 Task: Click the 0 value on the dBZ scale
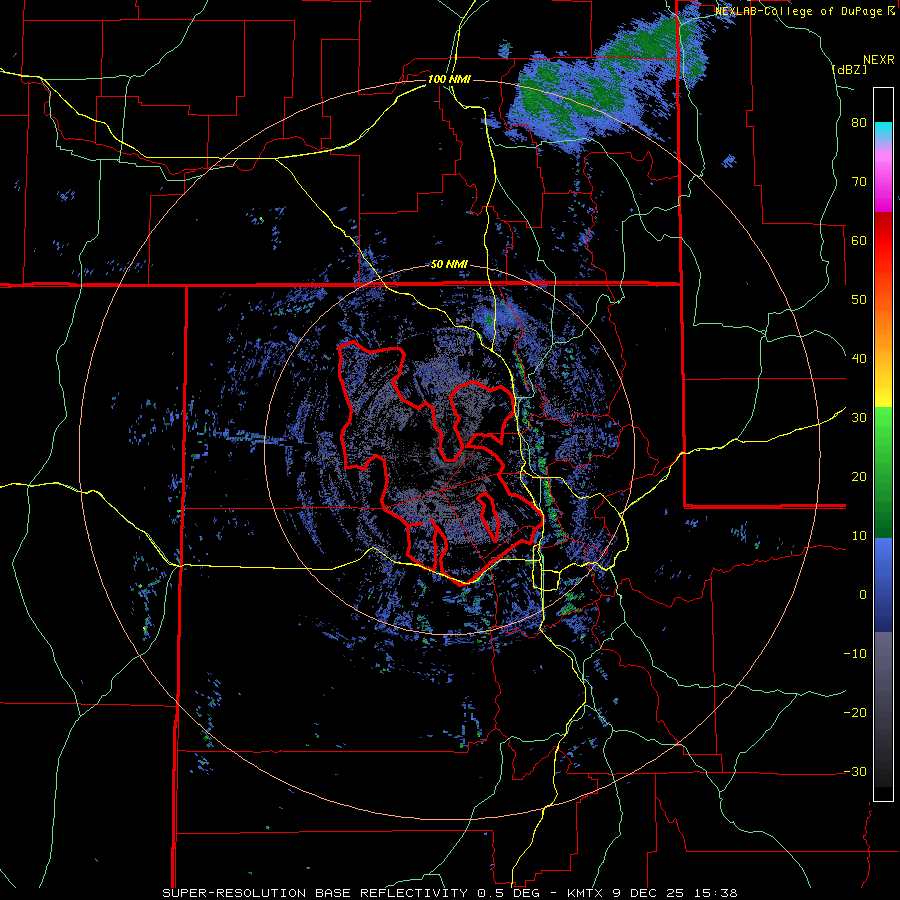863,595
